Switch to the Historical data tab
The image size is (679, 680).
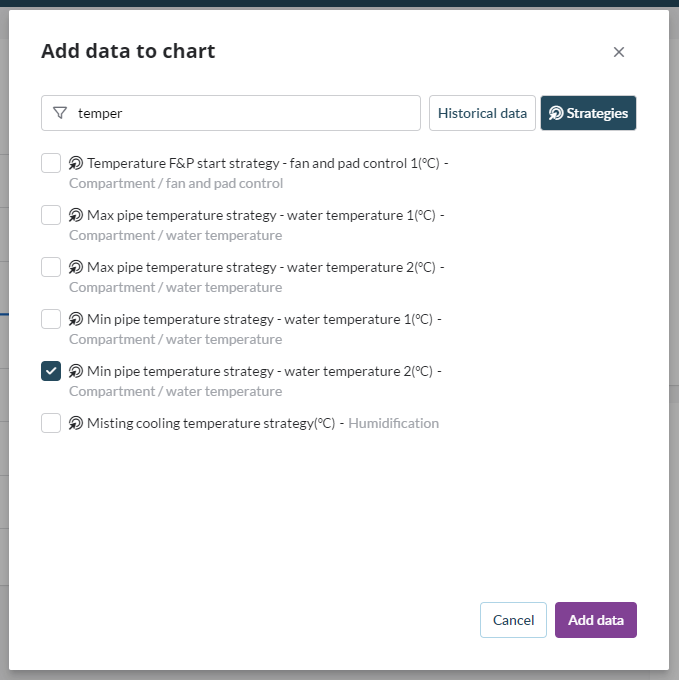(482, 113)
